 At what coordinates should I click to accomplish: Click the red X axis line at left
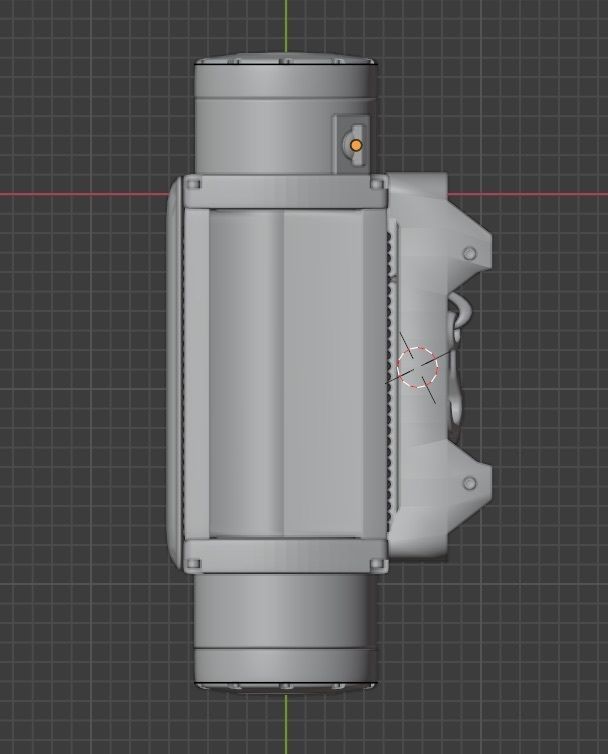coord(84,194)
